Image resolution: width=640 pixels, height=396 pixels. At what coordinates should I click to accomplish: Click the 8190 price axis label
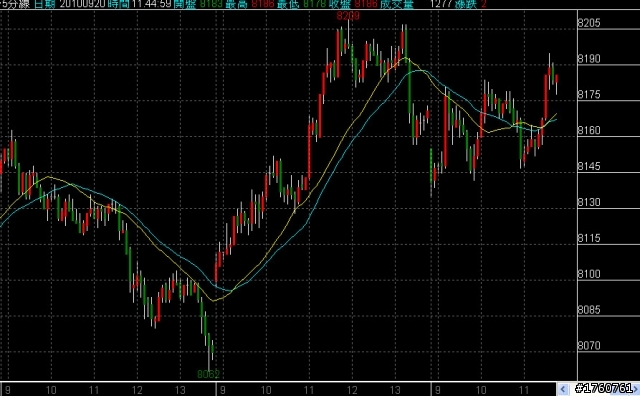tap(589, 59)
